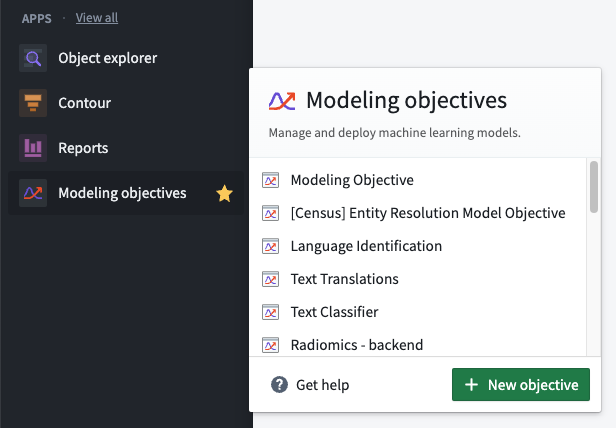The image size is (616, 428).
Task: Click the objectives list scrollbar thumb
Action: pos(594,187)
